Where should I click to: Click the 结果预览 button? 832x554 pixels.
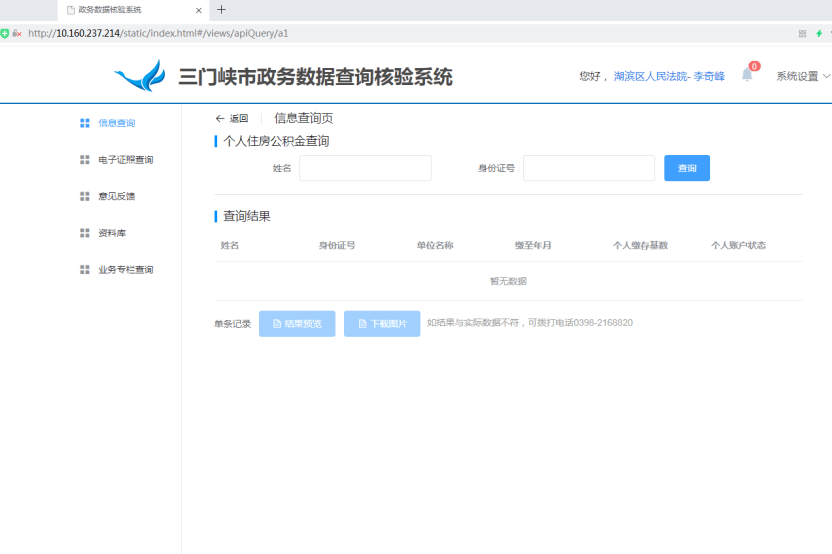pos(297,324)
